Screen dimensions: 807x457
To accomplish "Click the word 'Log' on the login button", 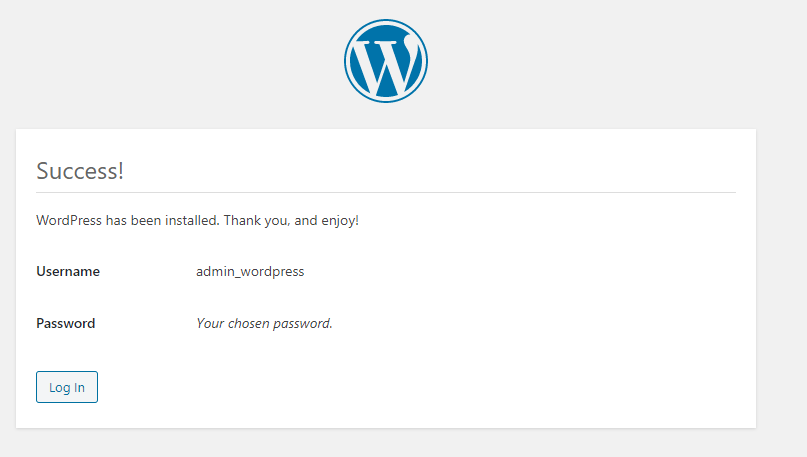I will point(60,388).
